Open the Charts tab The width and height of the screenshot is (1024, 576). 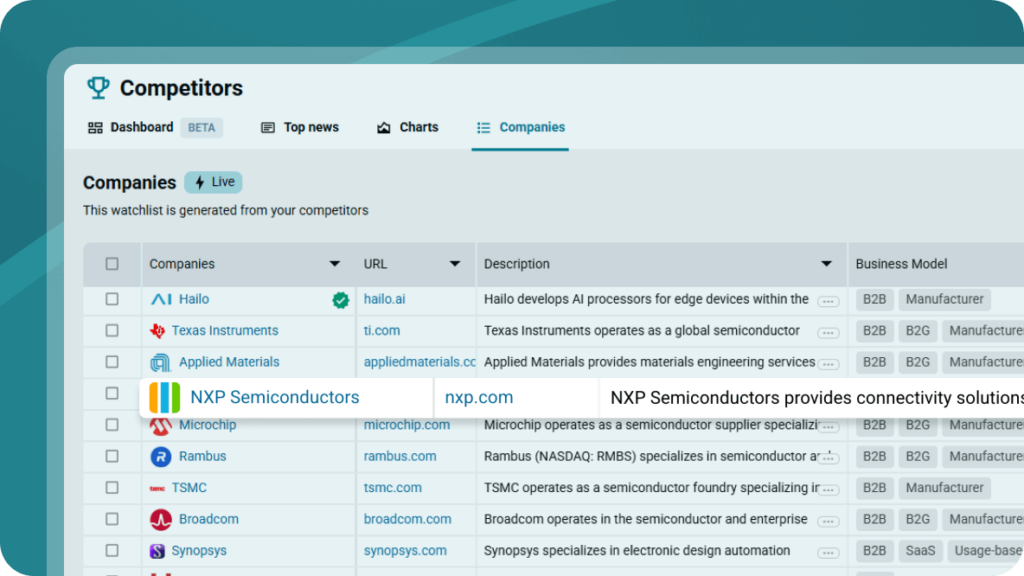pyautogui.click(x=408, y=127)
